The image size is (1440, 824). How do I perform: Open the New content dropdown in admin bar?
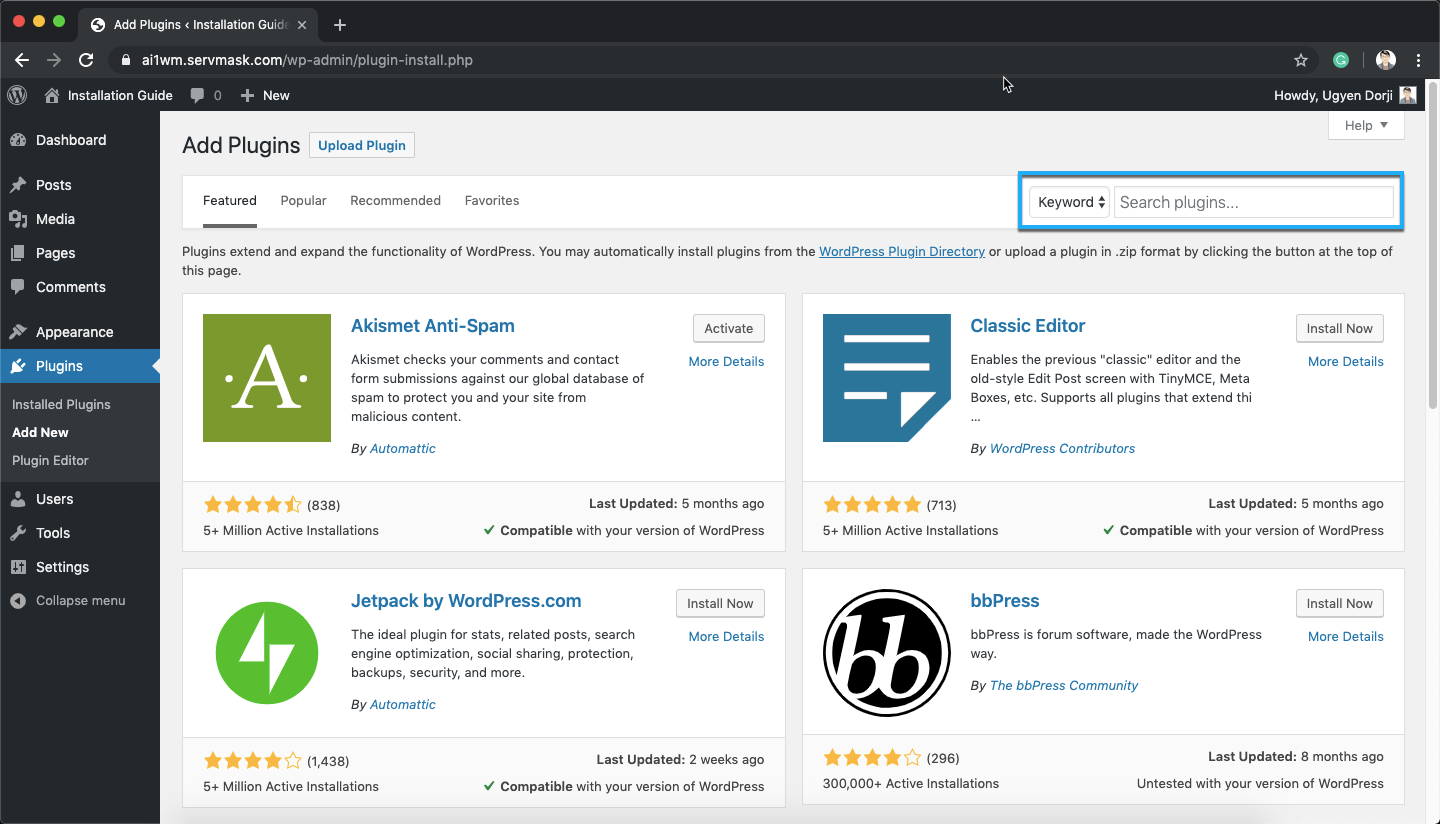point(266,95)
